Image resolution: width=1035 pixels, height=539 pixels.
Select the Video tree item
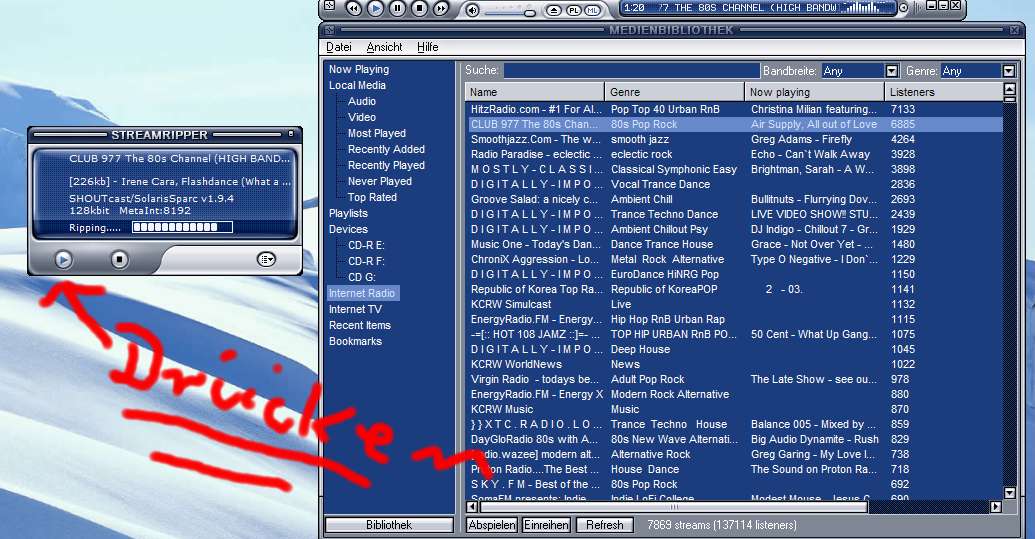coord(362,117)
